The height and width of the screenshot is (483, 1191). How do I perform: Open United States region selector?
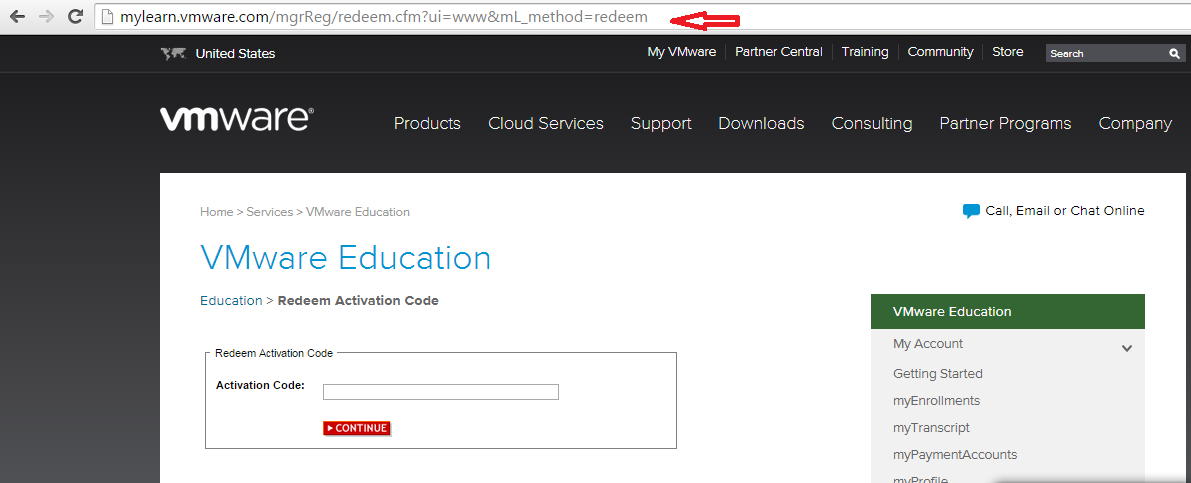[235, 54]
